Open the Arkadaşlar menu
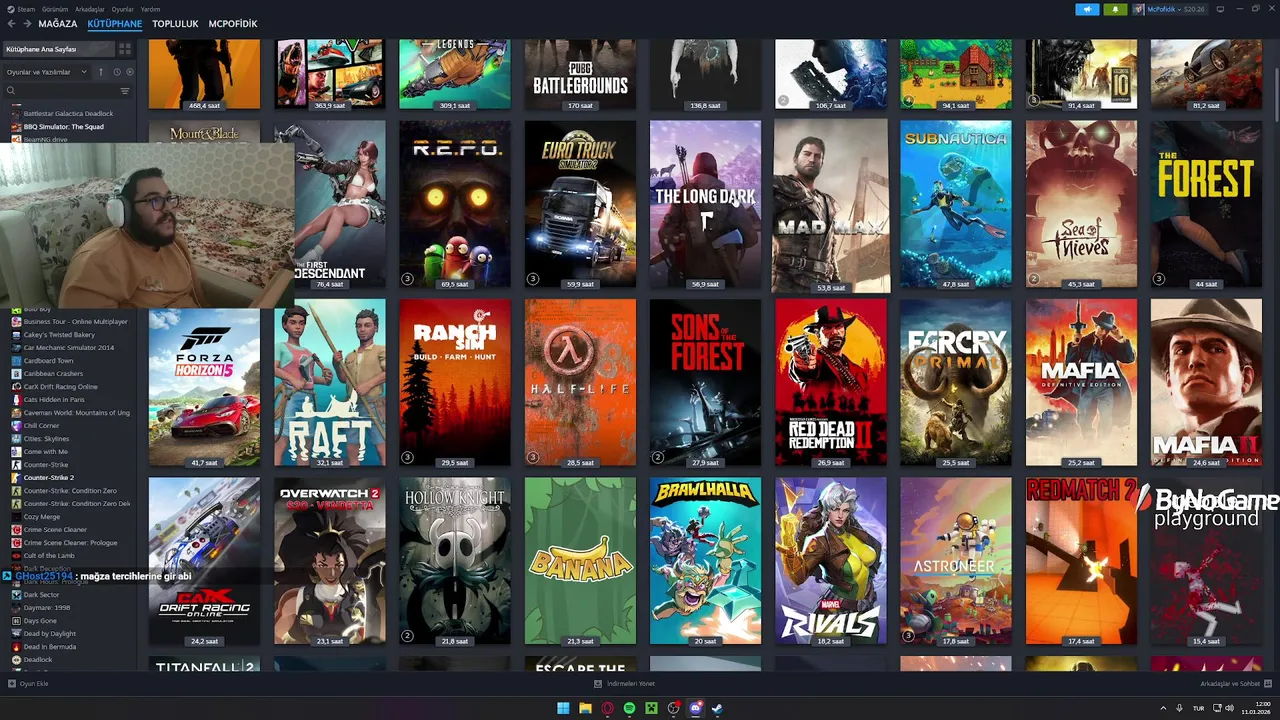This screenshot has width=1280, height=720. [90, 9]
